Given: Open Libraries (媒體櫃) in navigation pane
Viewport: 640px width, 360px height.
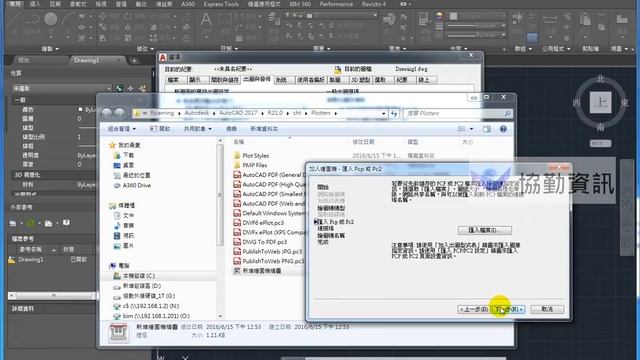Looking at the screenshot, I should click(x=122, y=205).
